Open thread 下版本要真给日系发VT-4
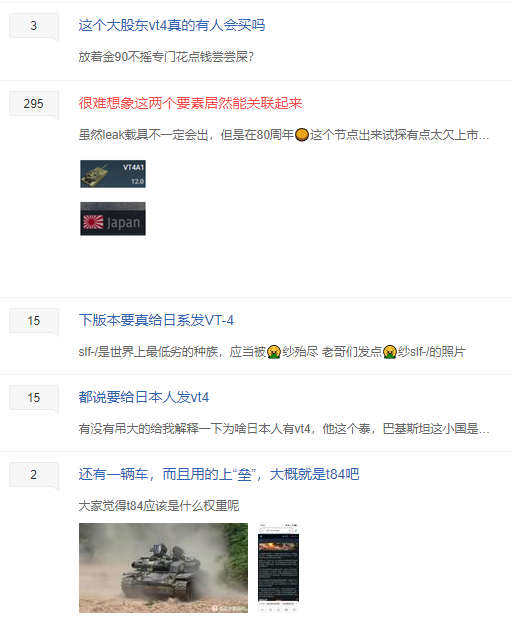Screen dimensions: 515x626 click(x=156, y=320)
